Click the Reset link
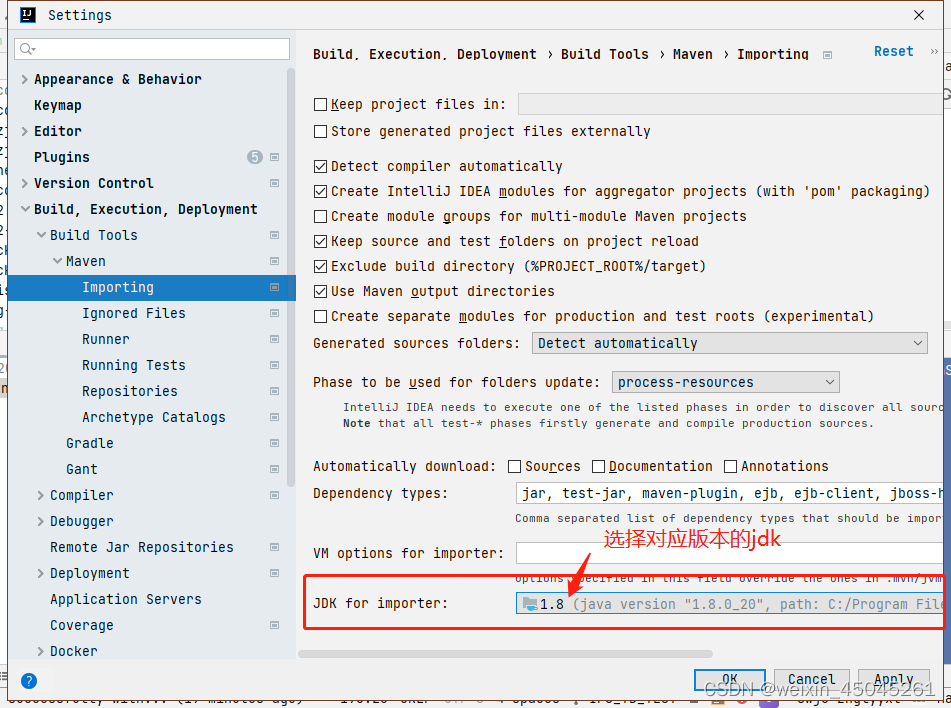The height and width of the screenshot is (708, 951). coord(893,50)
